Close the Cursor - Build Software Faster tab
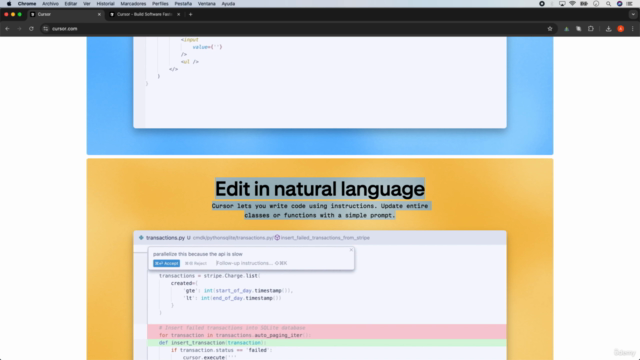640x360 pixels. click(x=178, y=14)
